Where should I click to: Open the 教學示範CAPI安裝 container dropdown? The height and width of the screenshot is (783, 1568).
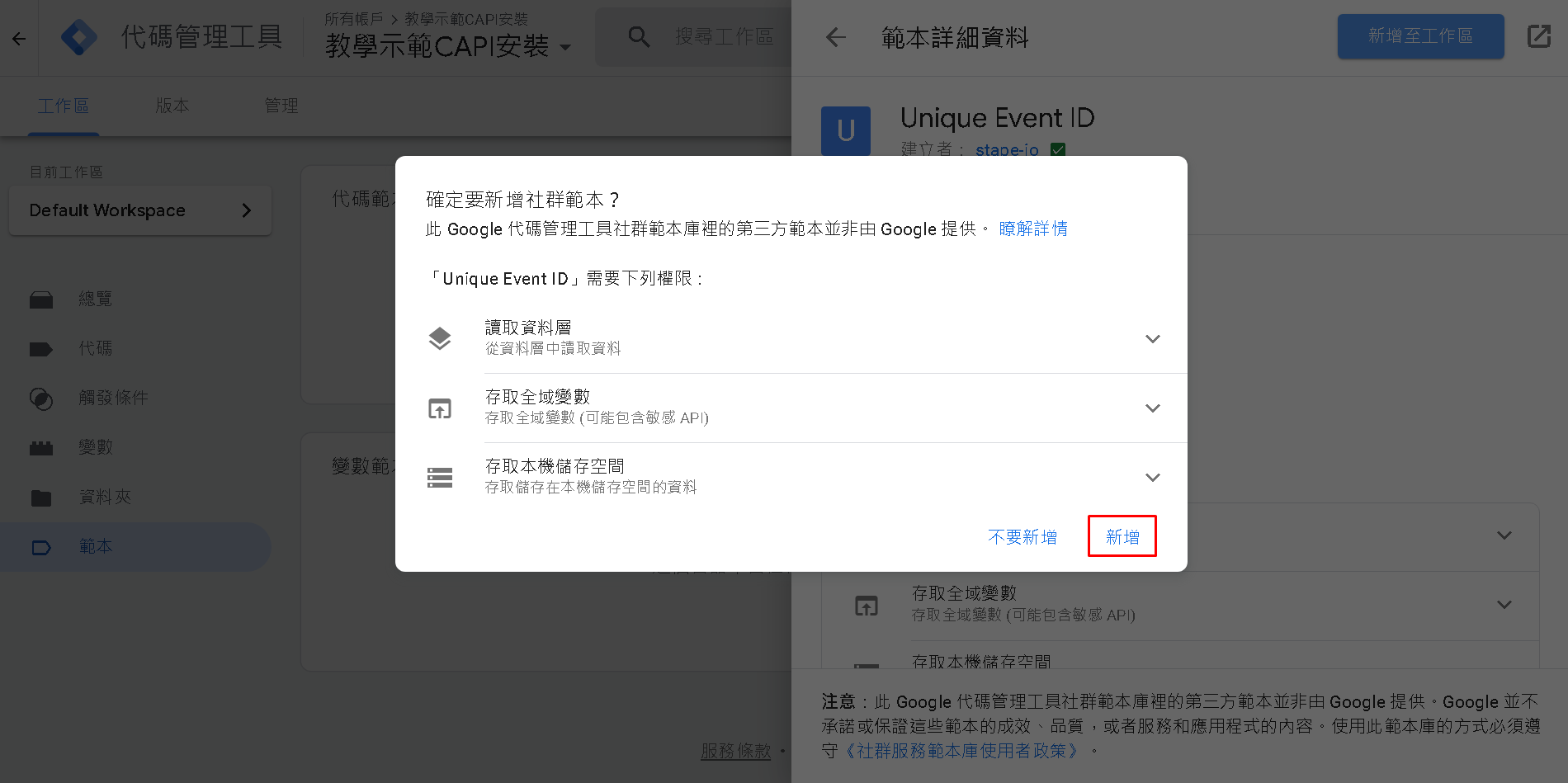click(x=448, y=46)
